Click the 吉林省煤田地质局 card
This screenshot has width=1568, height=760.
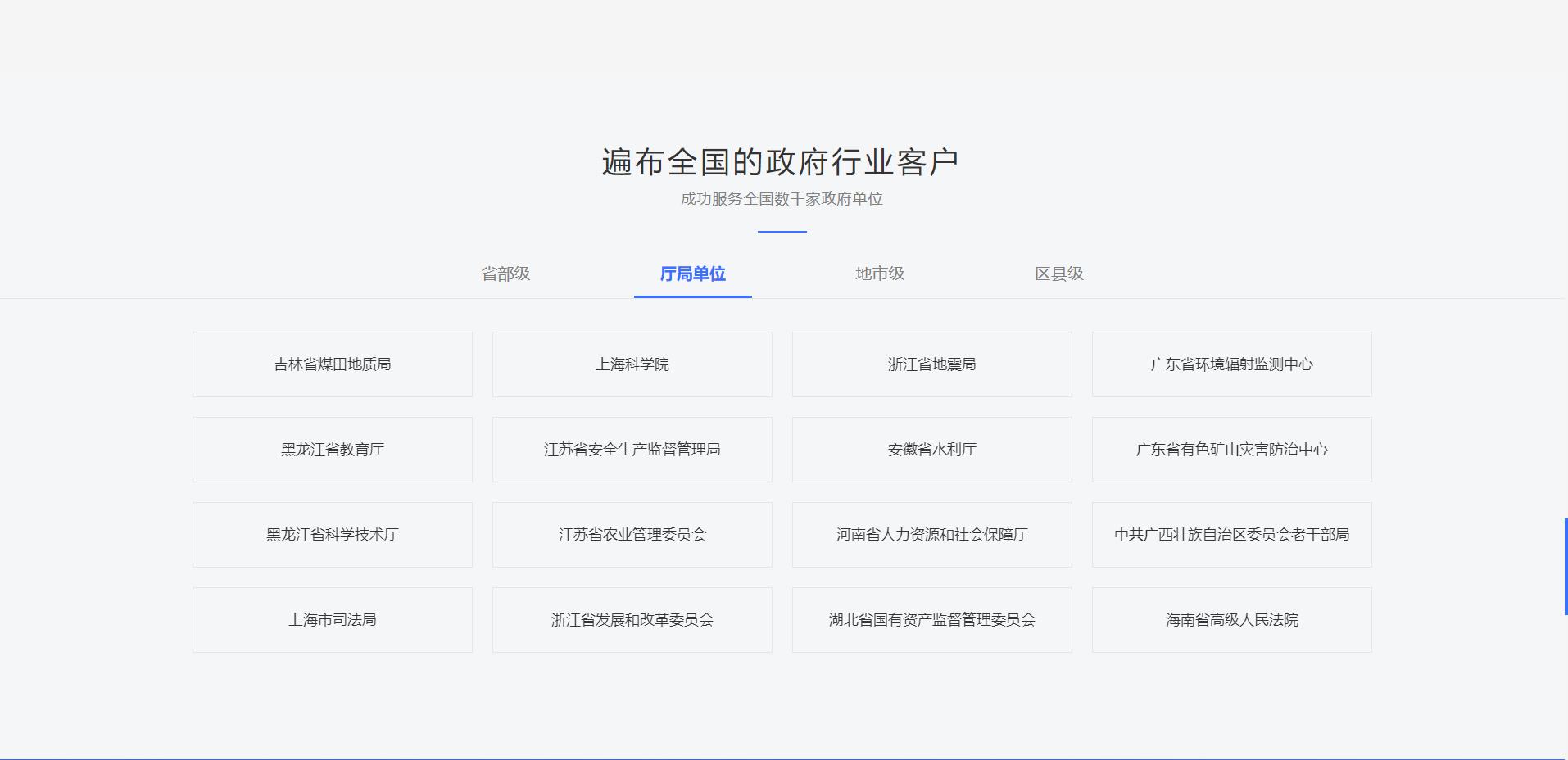tap(333, 364)
